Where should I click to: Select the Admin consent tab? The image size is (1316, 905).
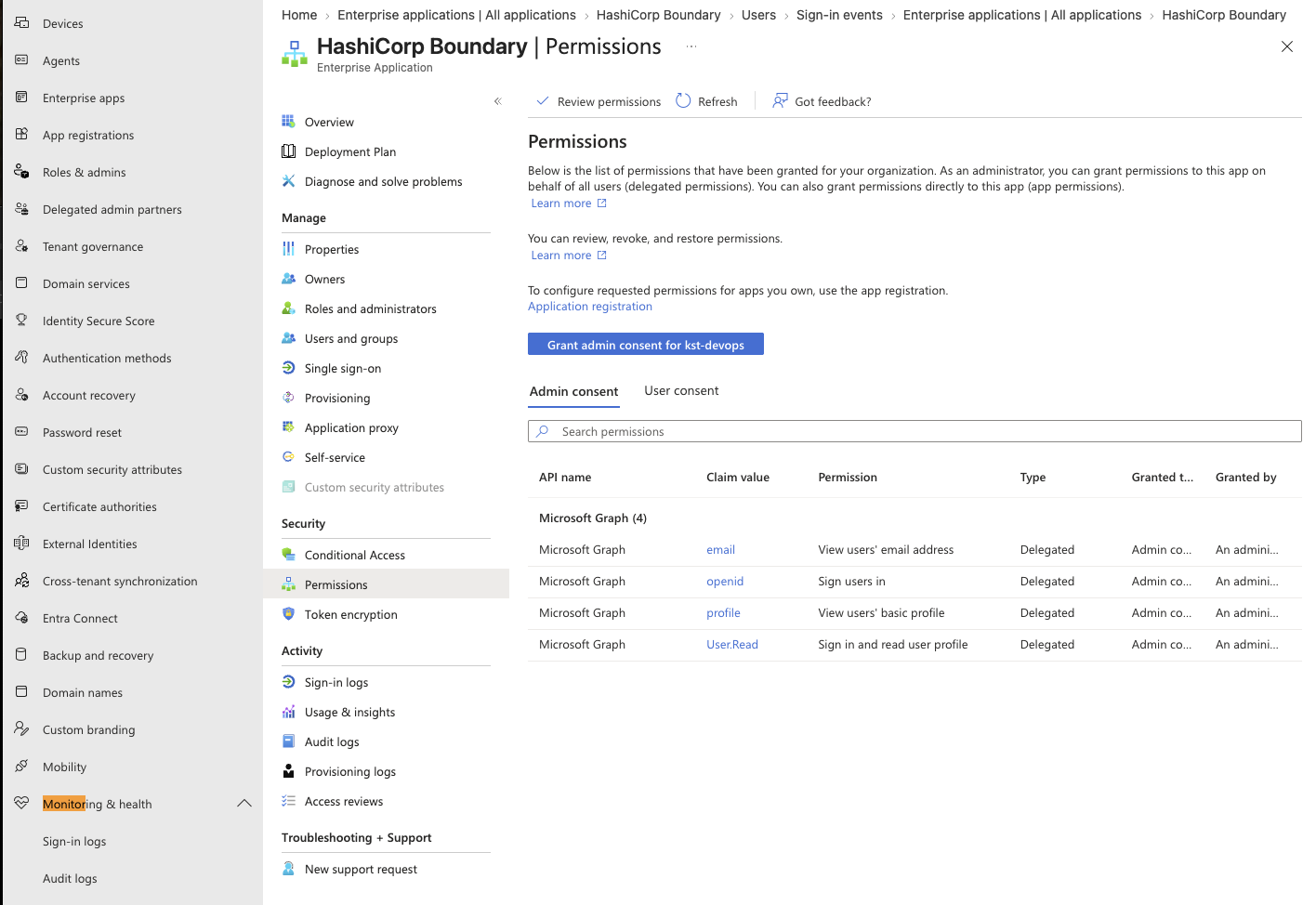(573, 391)
